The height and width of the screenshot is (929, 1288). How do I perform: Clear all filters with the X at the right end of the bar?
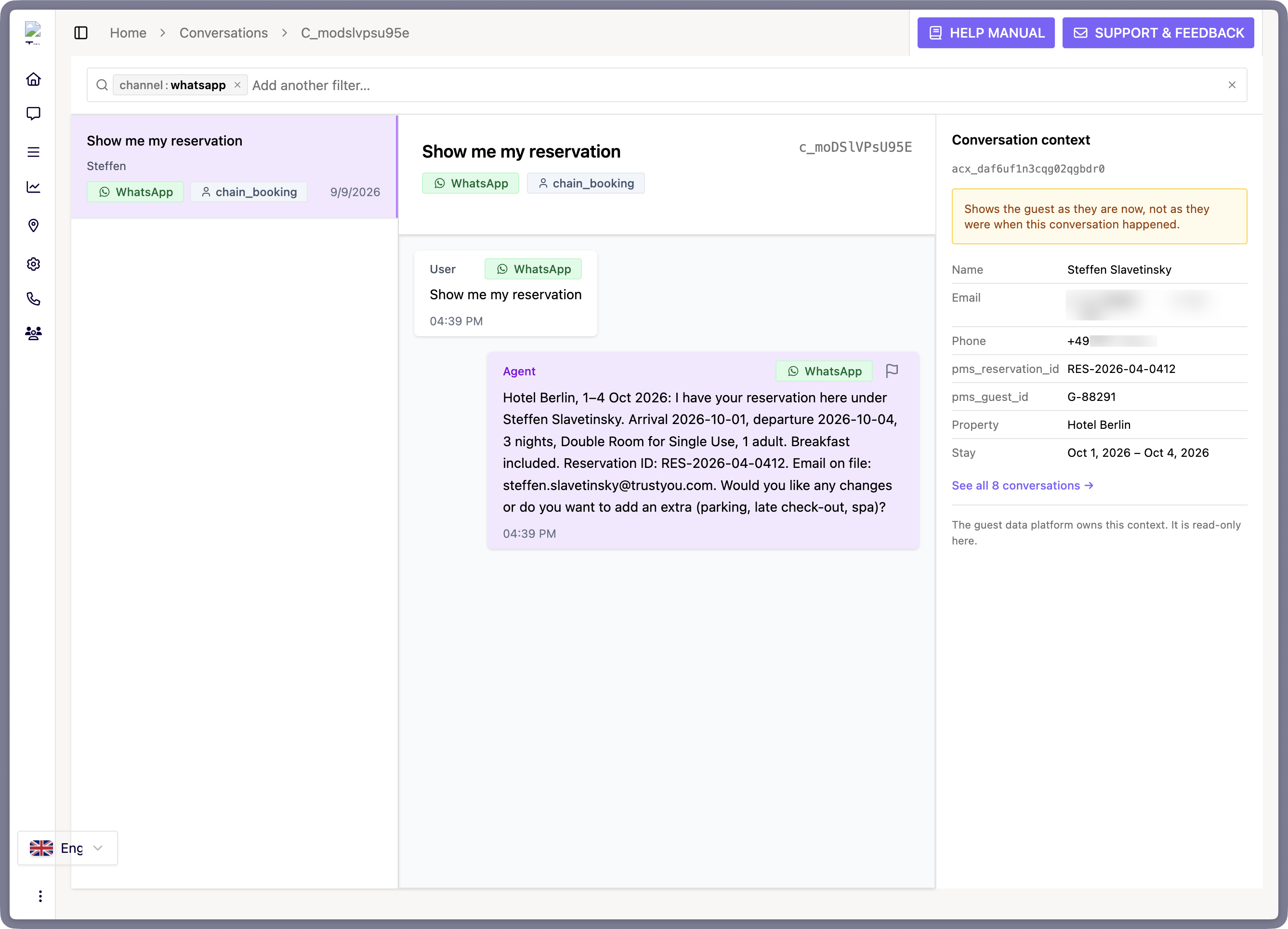point(1232,85)
